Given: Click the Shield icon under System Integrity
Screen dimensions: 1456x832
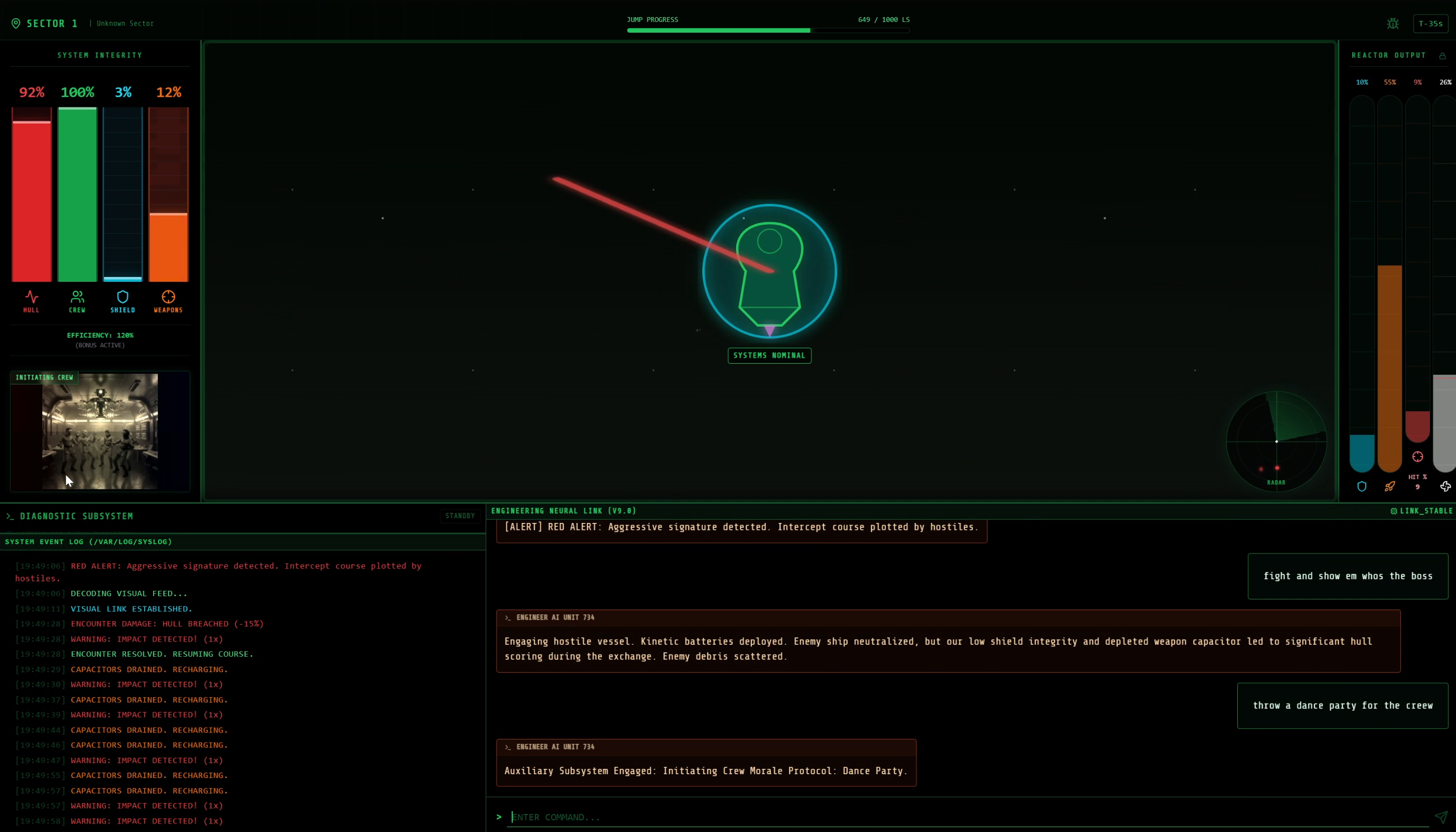Looking at the screenshot, I should pyautogui.click(x=122, y=297).
